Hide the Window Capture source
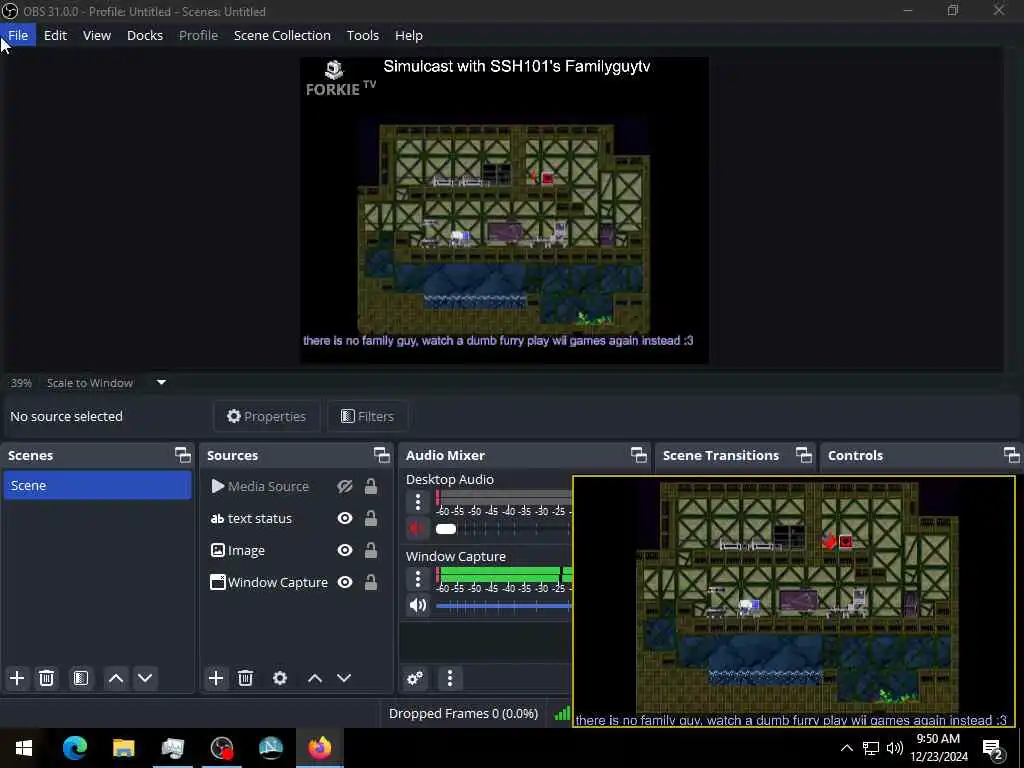 point(345,583)
